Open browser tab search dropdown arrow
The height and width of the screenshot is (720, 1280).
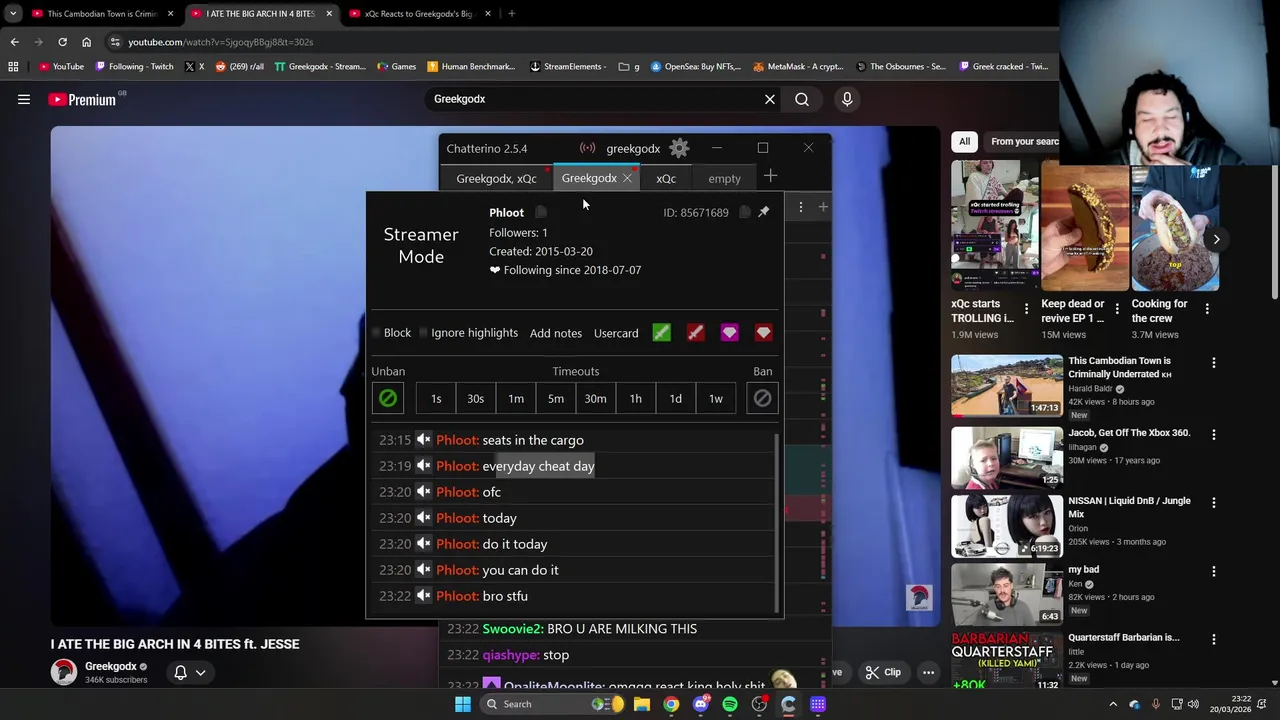14,14
